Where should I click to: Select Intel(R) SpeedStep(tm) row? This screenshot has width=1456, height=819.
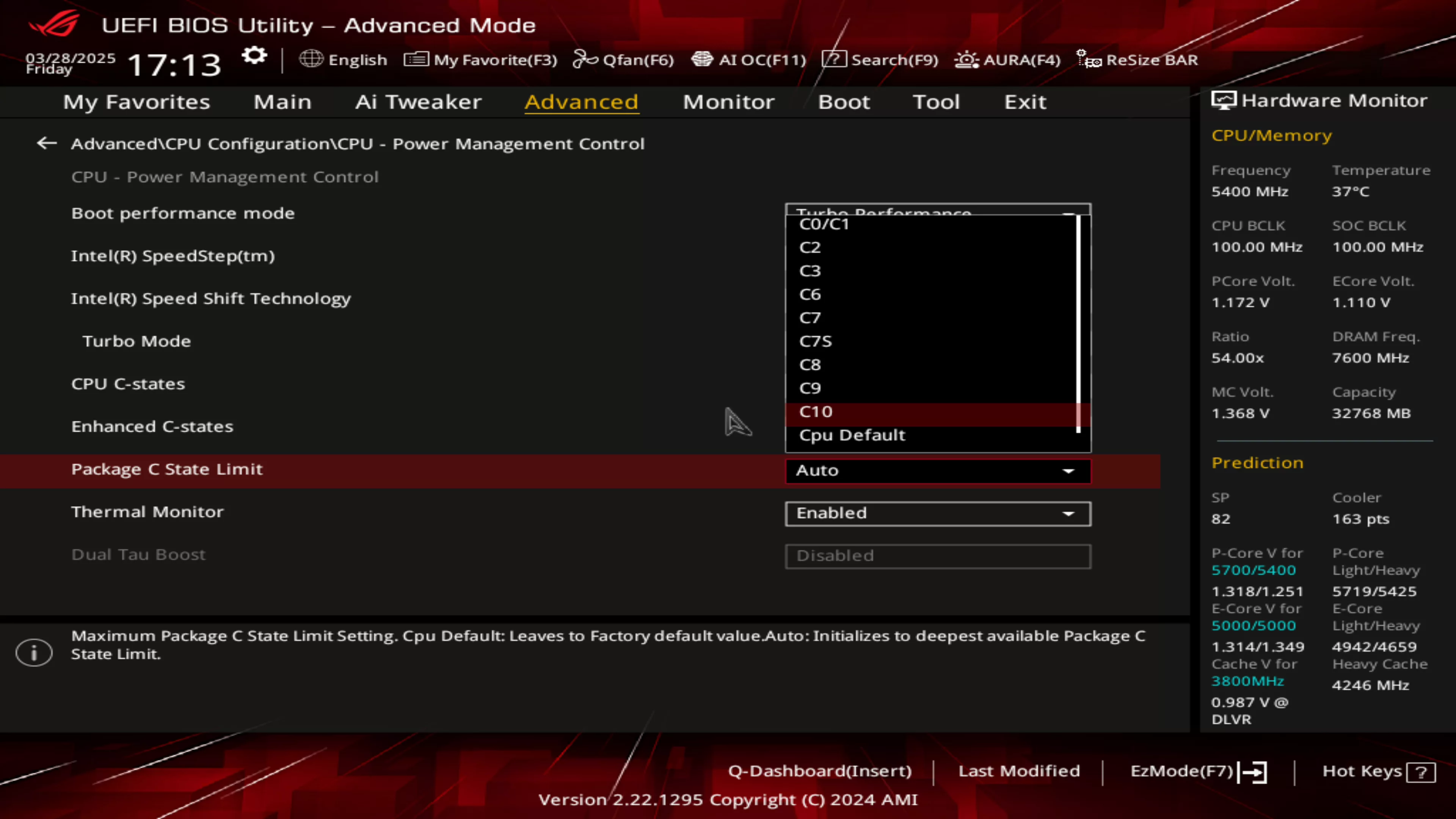point(173,256)
